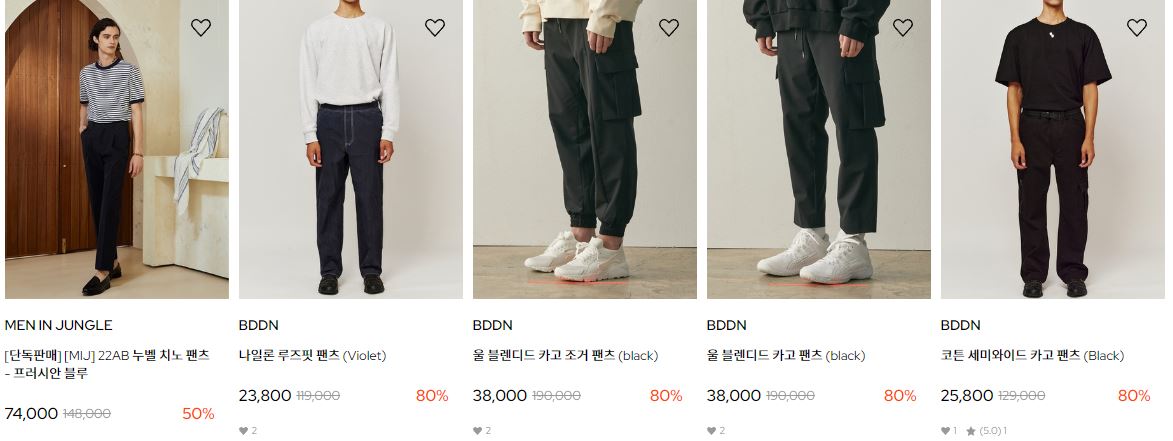This screenshot has width=1173, height=441.
Task: Open product title 울 블렌디드 카고 팬츠 (black)
Action: coord(786,356)
